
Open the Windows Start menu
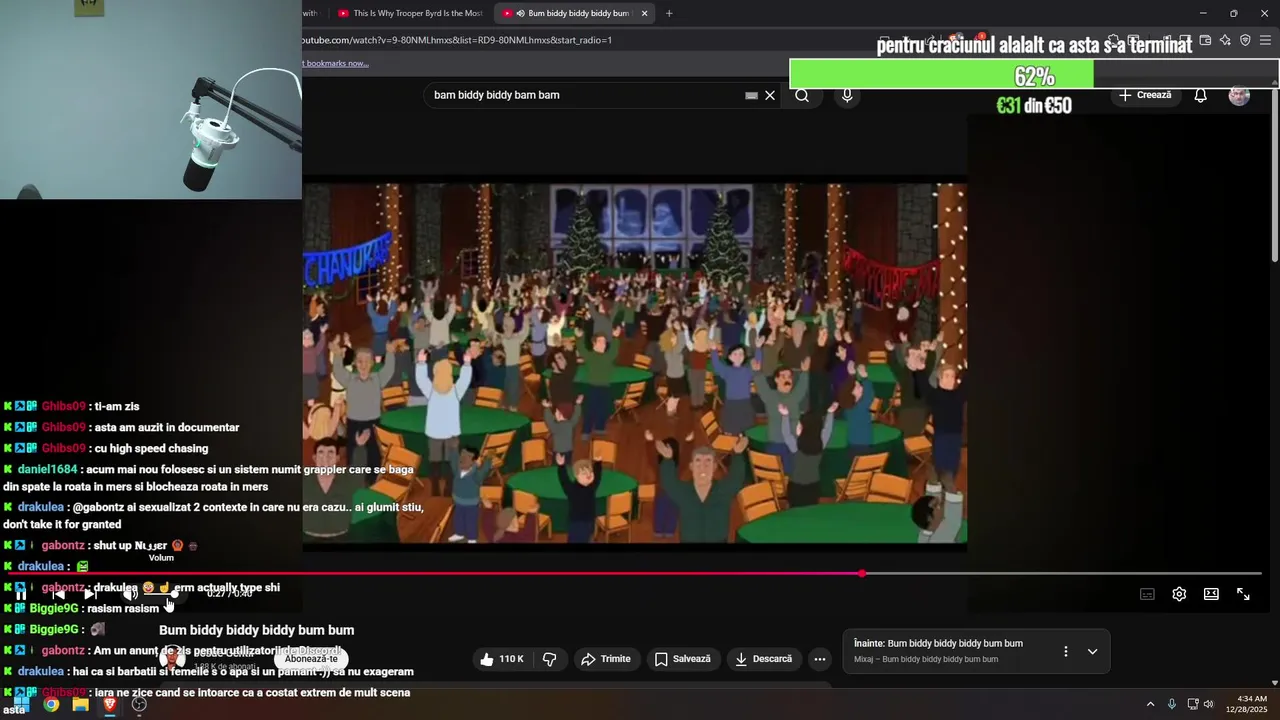pyautogui.click(x=19, y=703)
